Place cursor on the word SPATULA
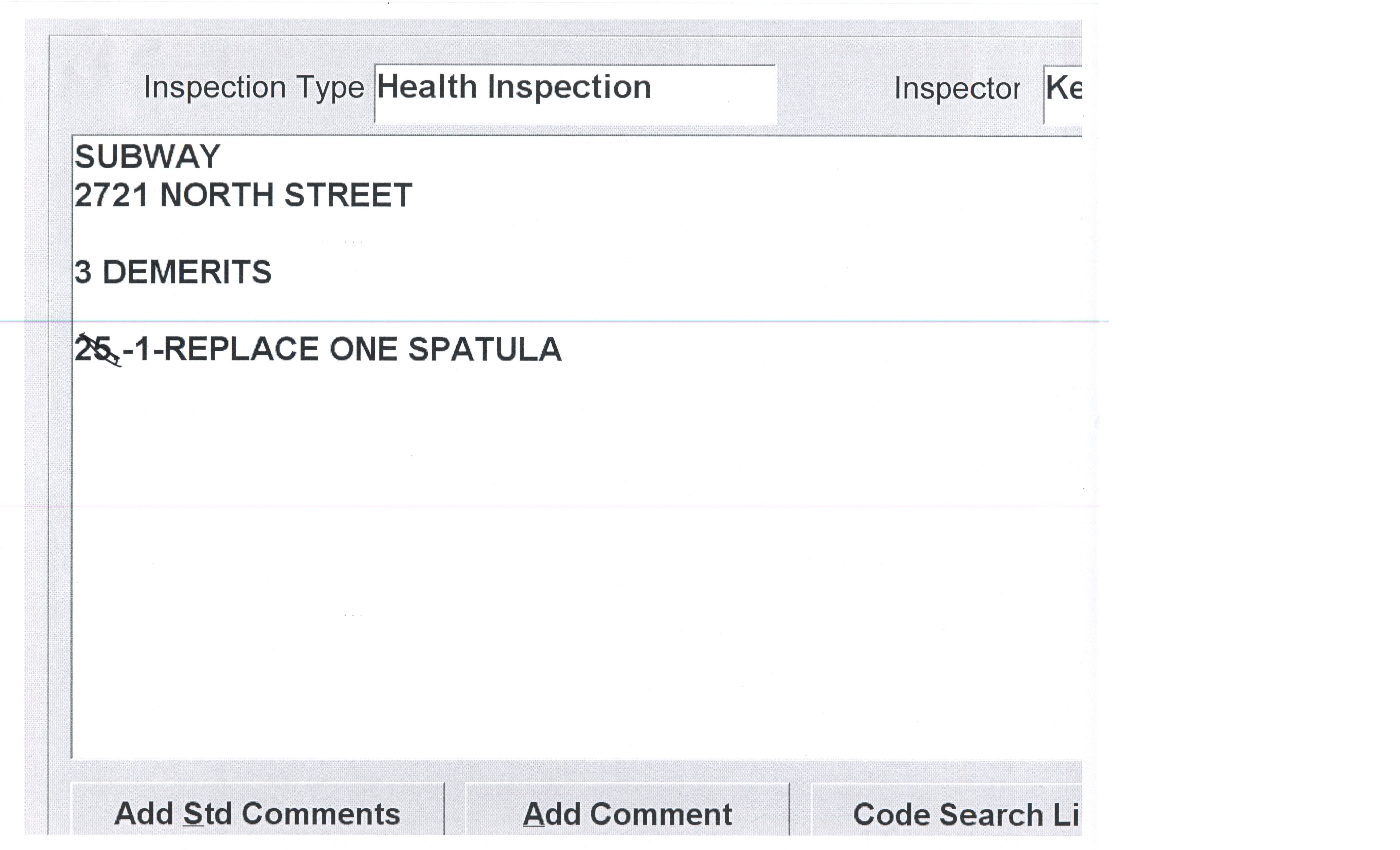 point(485,349)
